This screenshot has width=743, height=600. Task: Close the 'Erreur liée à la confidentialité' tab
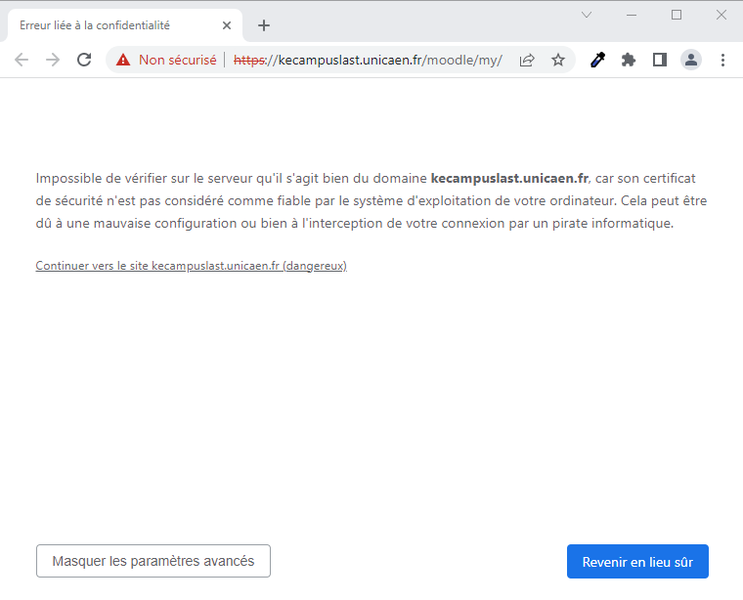(227, 25)
